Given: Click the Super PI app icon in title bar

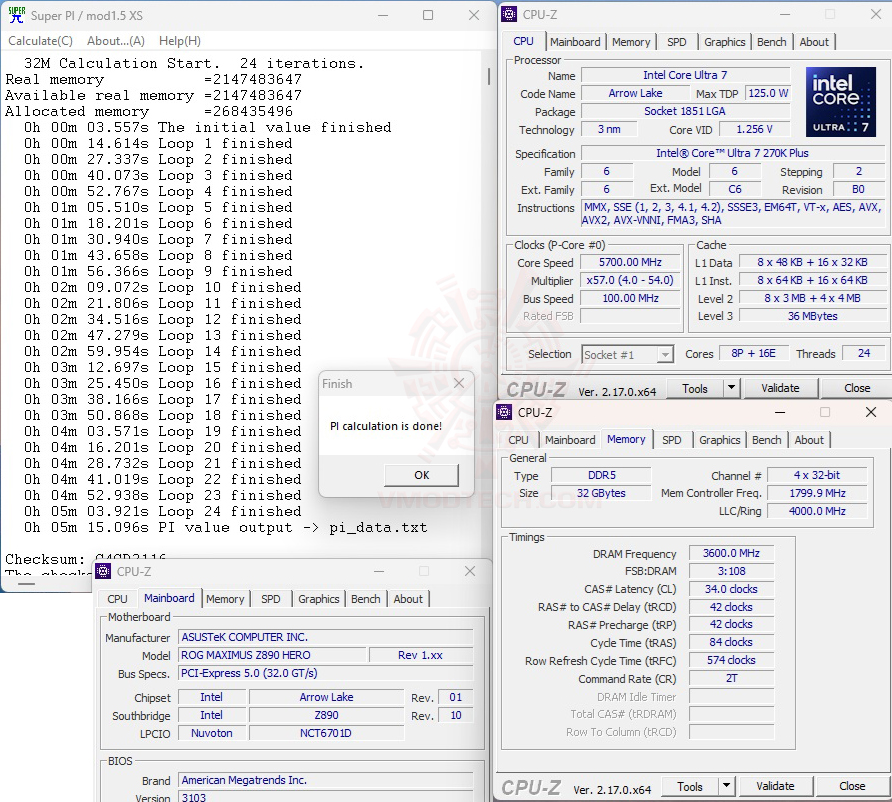Looking at the screenshot, I should (16, 15).
